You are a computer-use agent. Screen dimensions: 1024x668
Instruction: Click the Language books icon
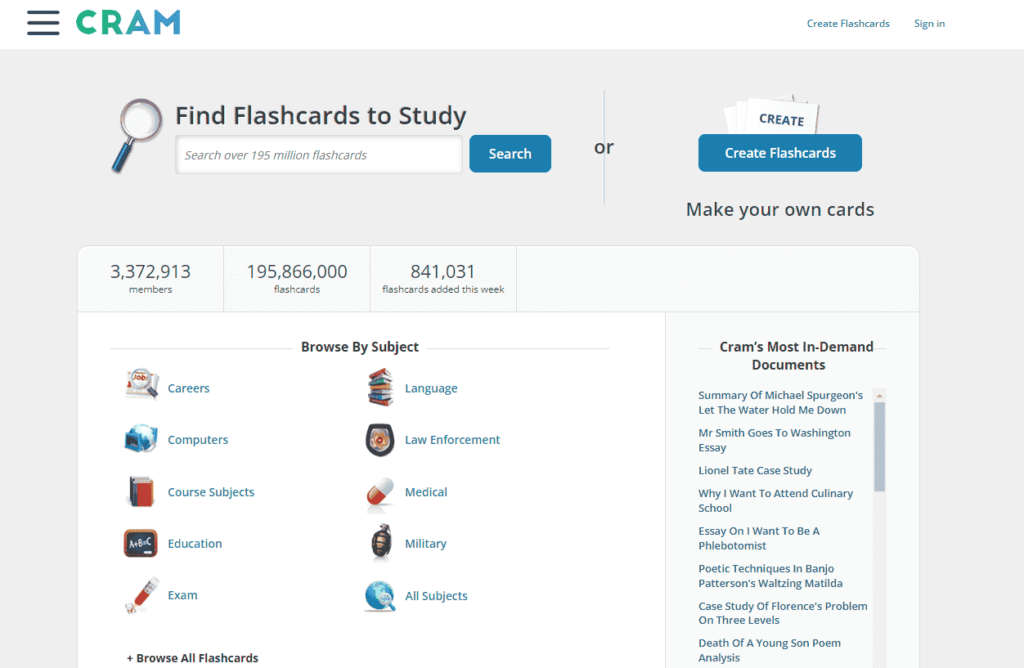coord(380,387)
